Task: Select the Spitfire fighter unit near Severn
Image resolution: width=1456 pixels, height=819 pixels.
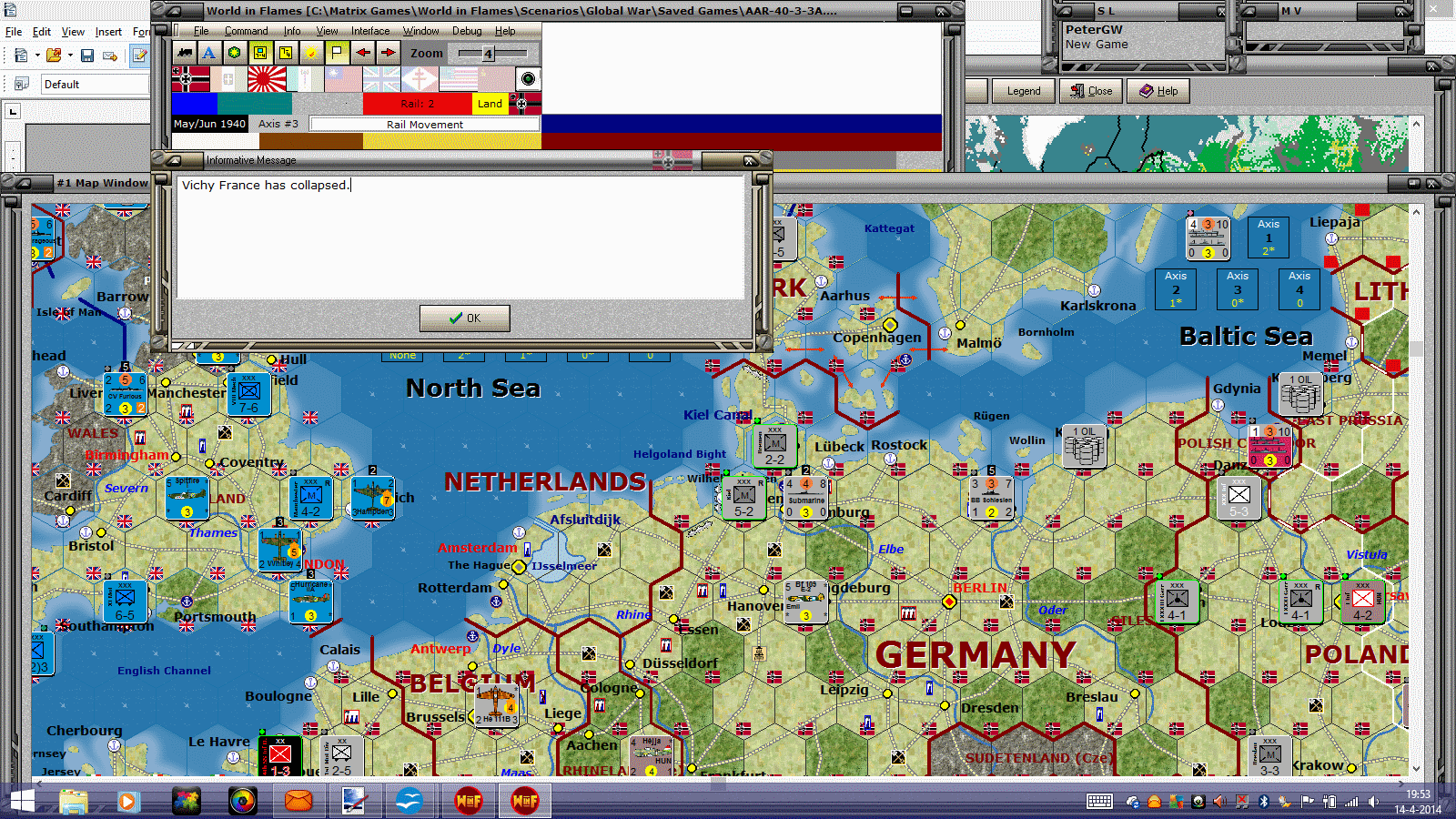Action: [x=187, y=498]
